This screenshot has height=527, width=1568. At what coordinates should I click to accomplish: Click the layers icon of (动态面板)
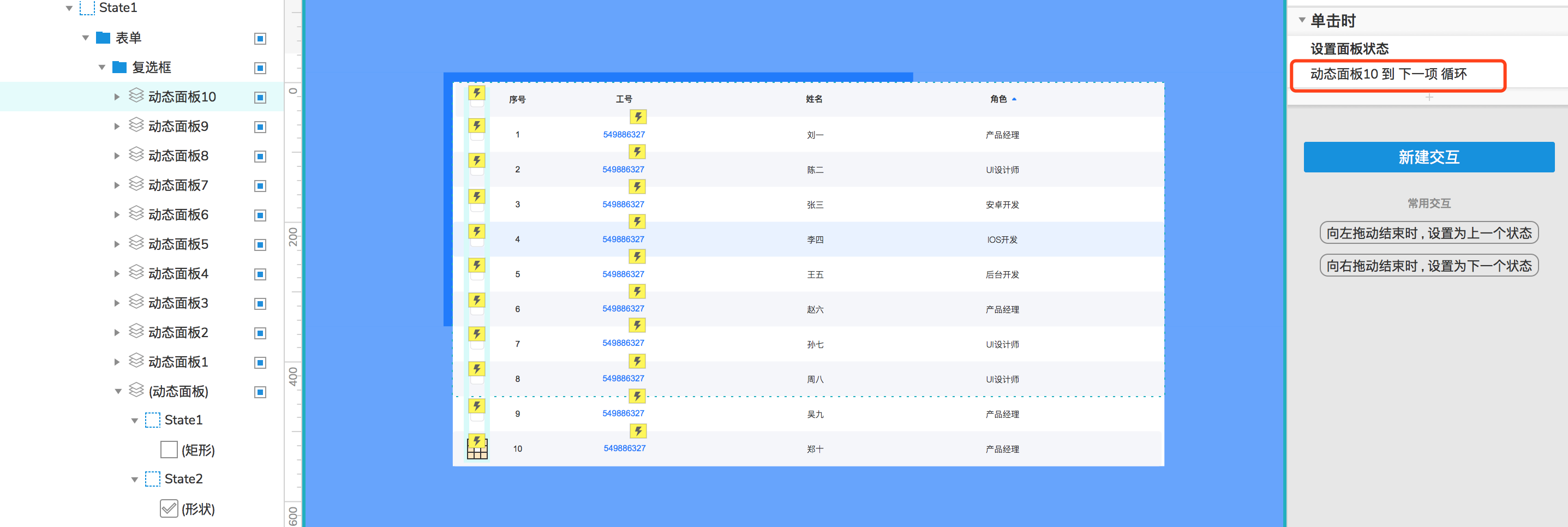[136, 390]
